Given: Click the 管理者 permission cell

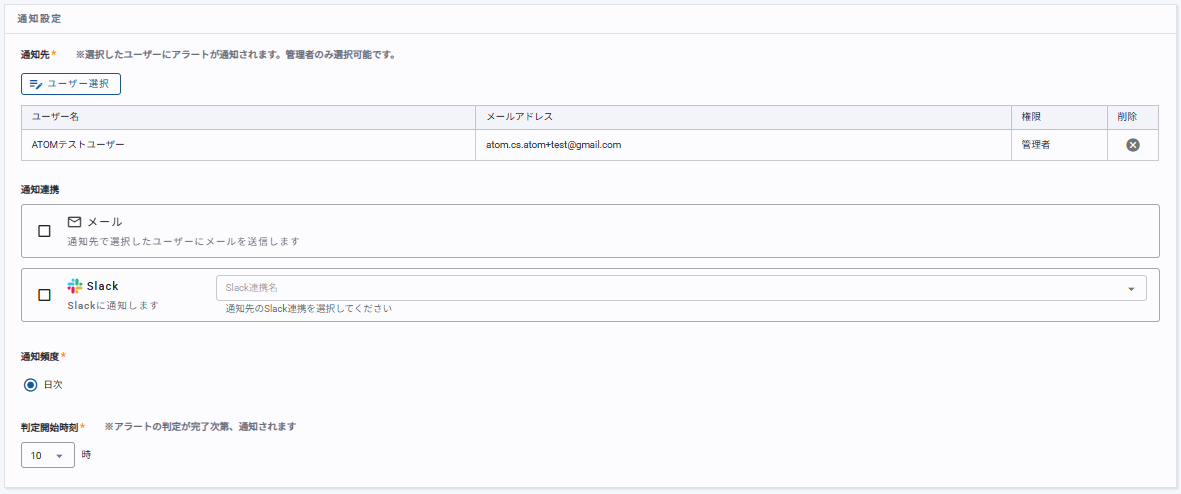Looking at the screenshot, I should click(1035, 145).
